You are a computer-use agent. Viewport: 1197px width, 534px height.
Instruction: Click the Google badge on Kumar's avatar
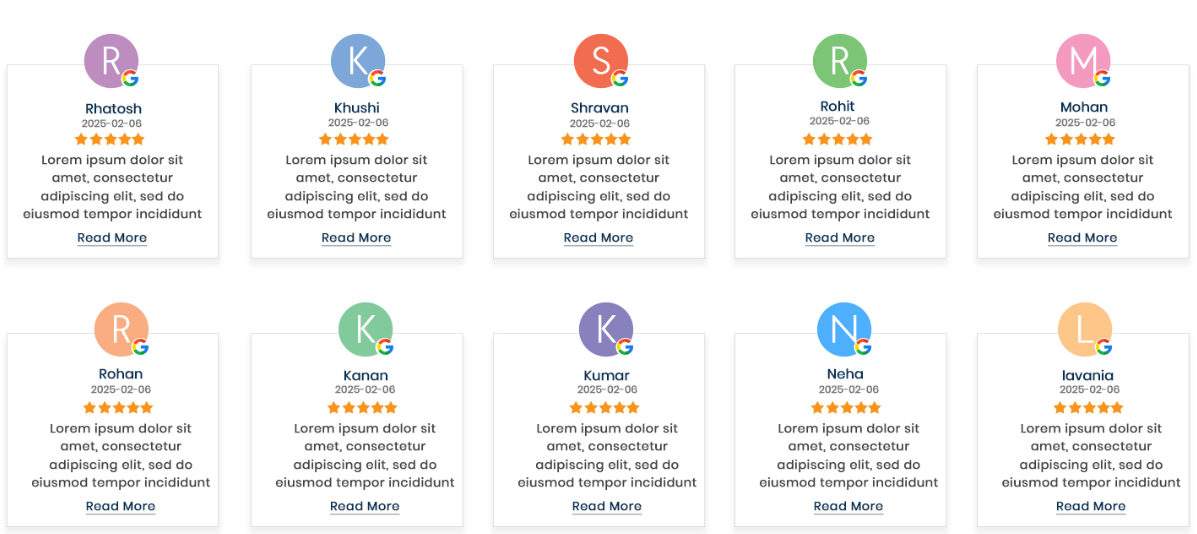[x=625, y=346]
